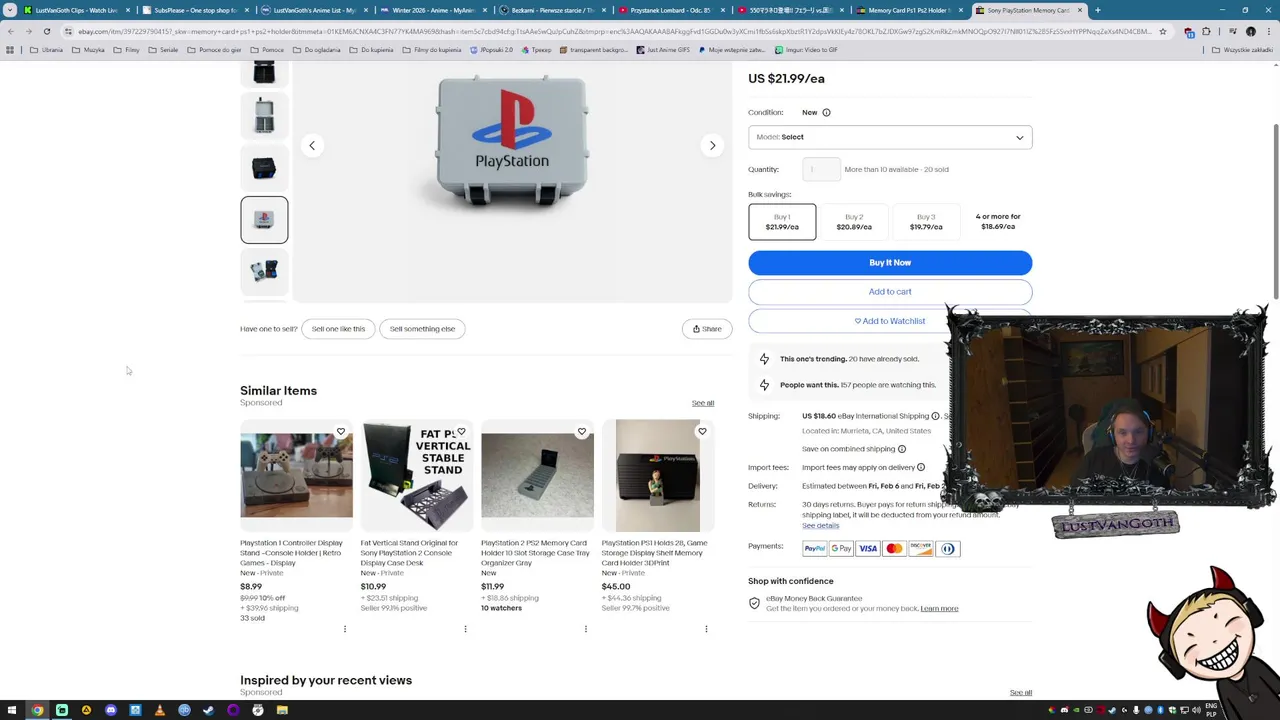The image size is (1280, 720).
Task: Click the Share button
Action: pos(707,329)
